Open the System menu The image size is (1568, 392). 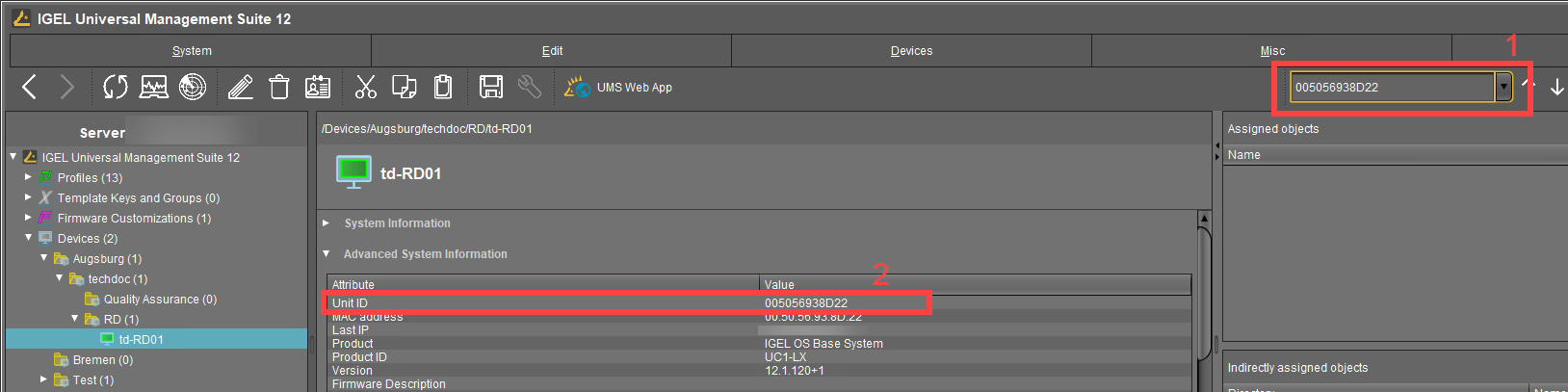point(192,51)
